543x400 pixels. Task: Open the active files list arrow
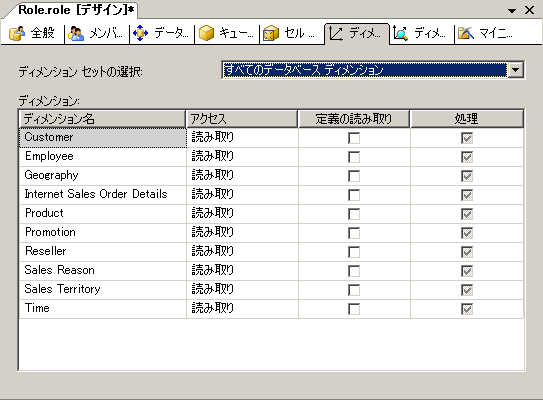click(512, 11)
